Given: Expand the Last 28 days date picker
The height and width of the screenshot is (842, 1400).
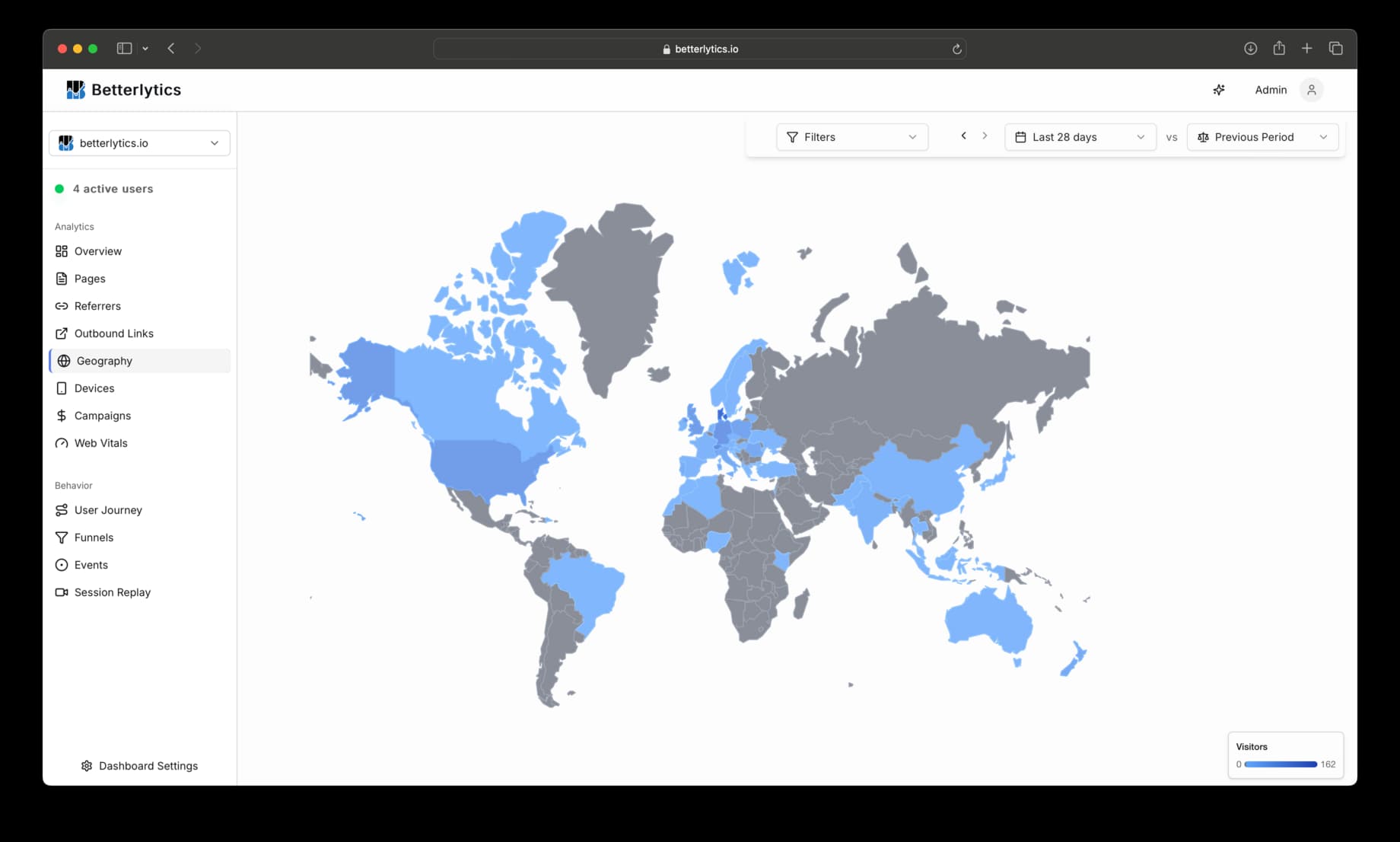Looking at the screenshot, I should click(x=1080, y=137).
